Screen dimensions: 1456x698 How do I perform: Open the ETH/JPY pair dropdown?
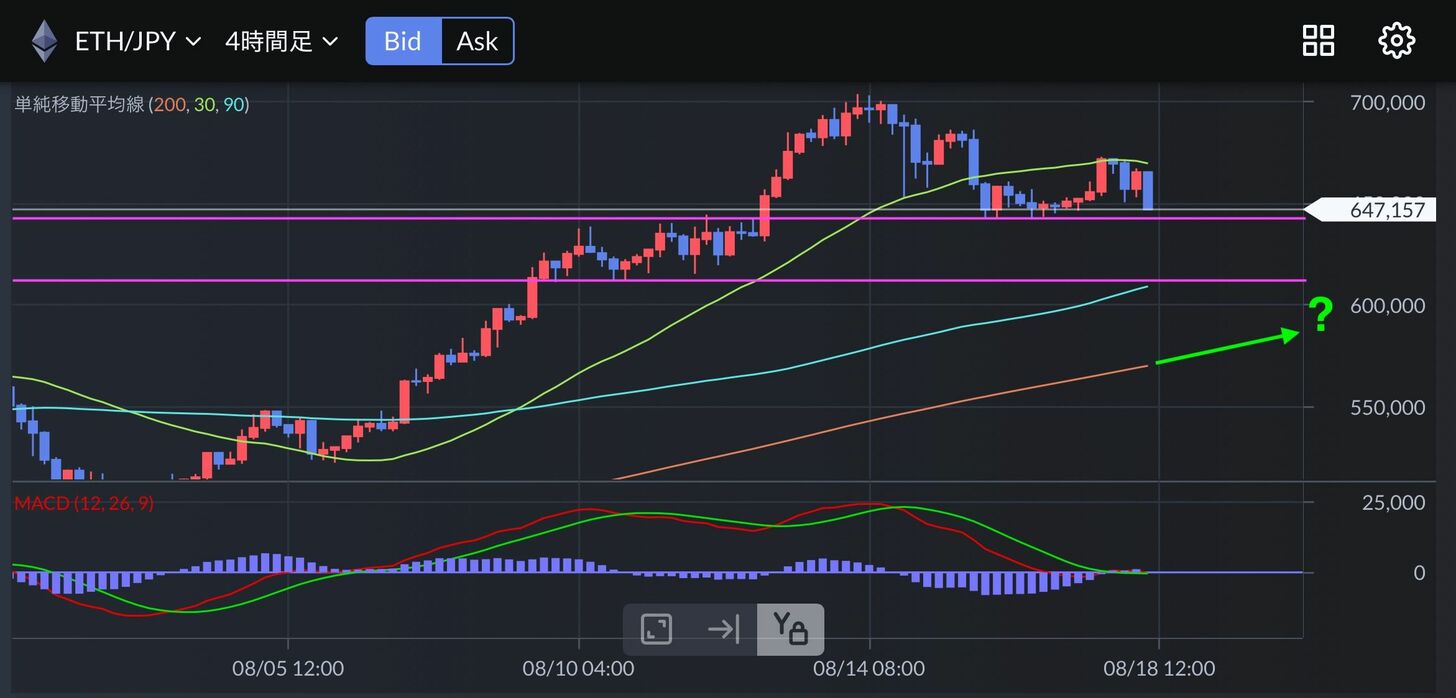click(x=138, y=41)
